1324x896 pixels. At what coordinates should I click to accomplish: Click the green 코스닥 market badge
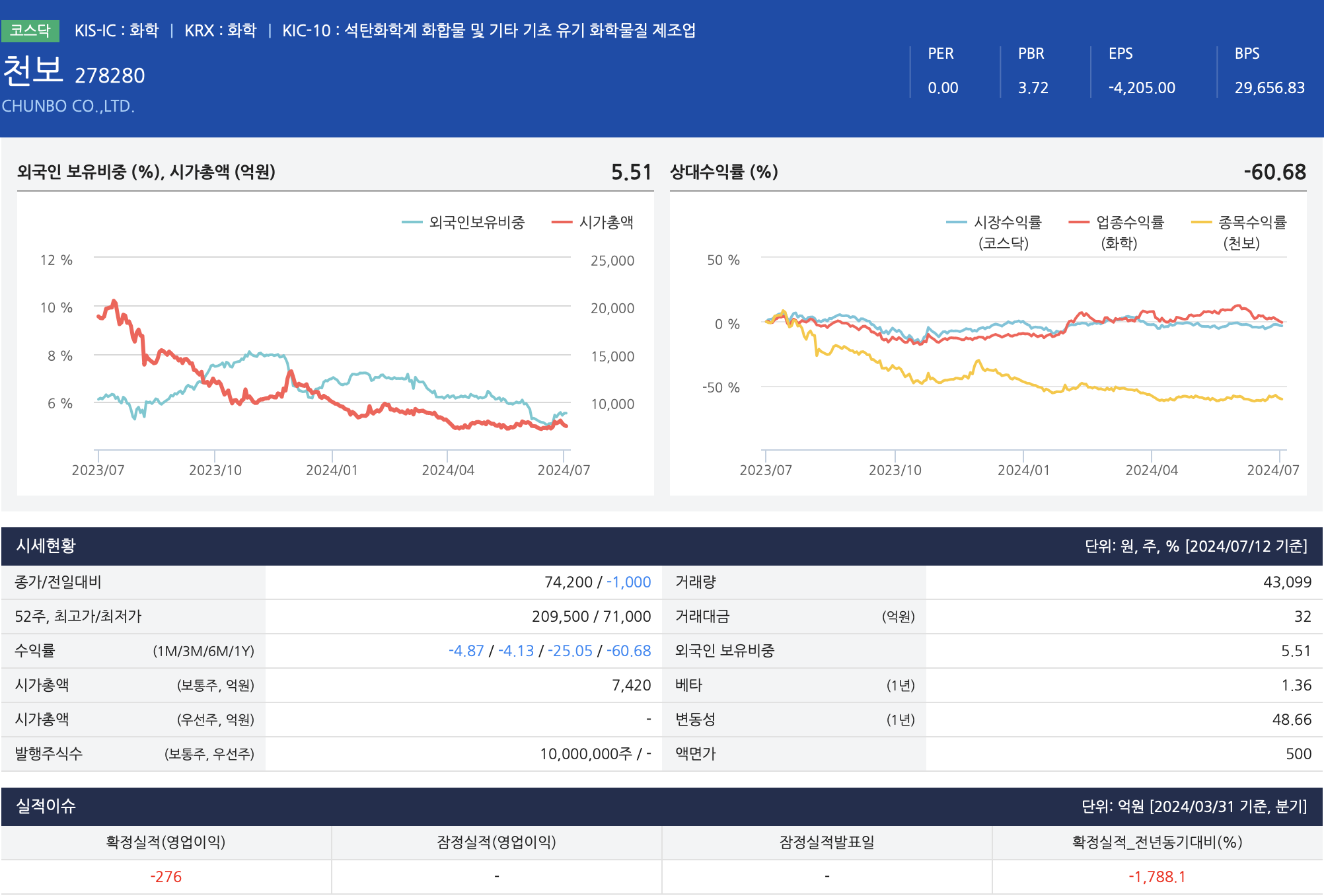[30, 30]
